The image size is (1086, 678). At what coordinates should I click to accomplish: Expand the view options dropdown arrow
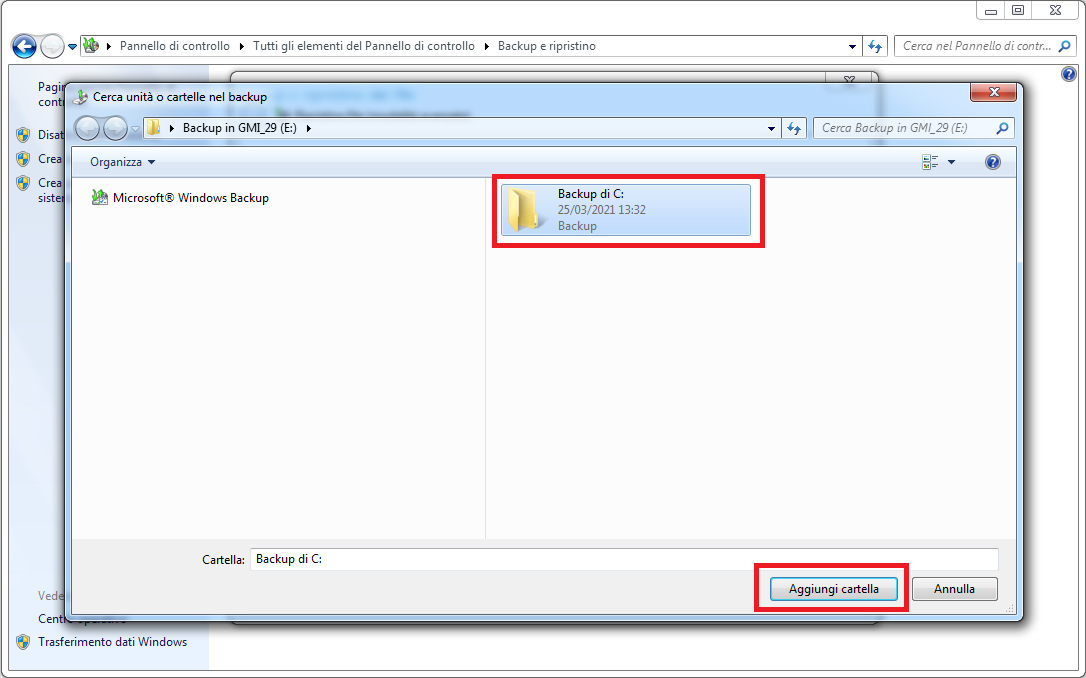[x=951, y=162]
